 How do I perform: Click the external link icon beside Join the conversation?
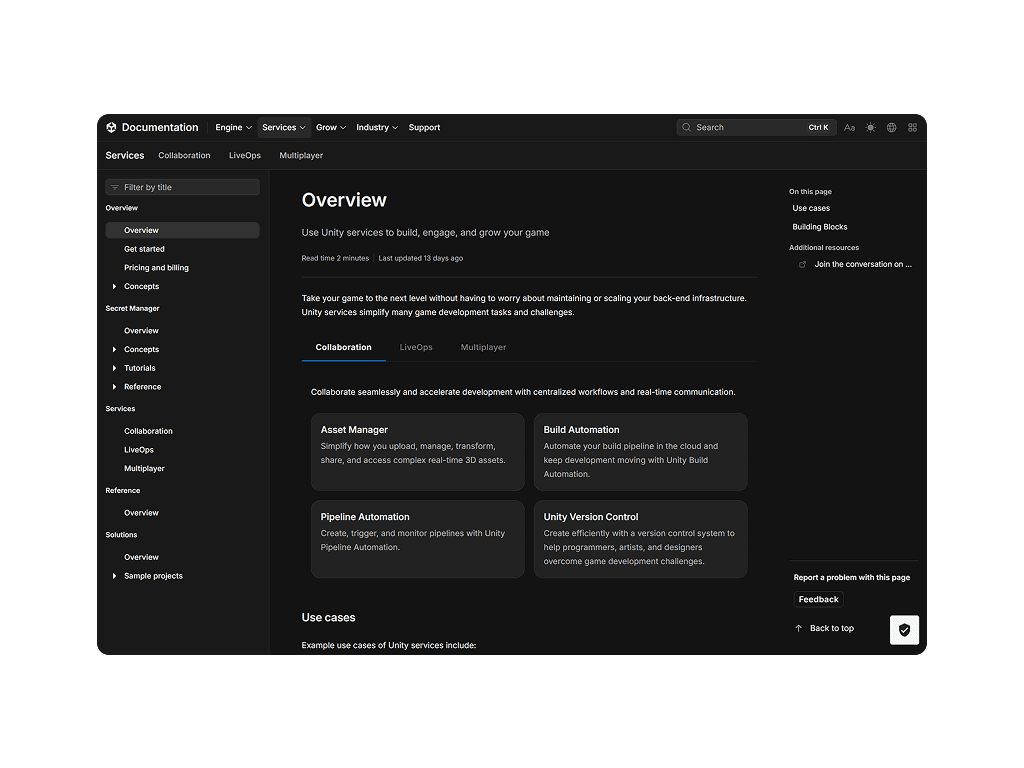(803, 264)
